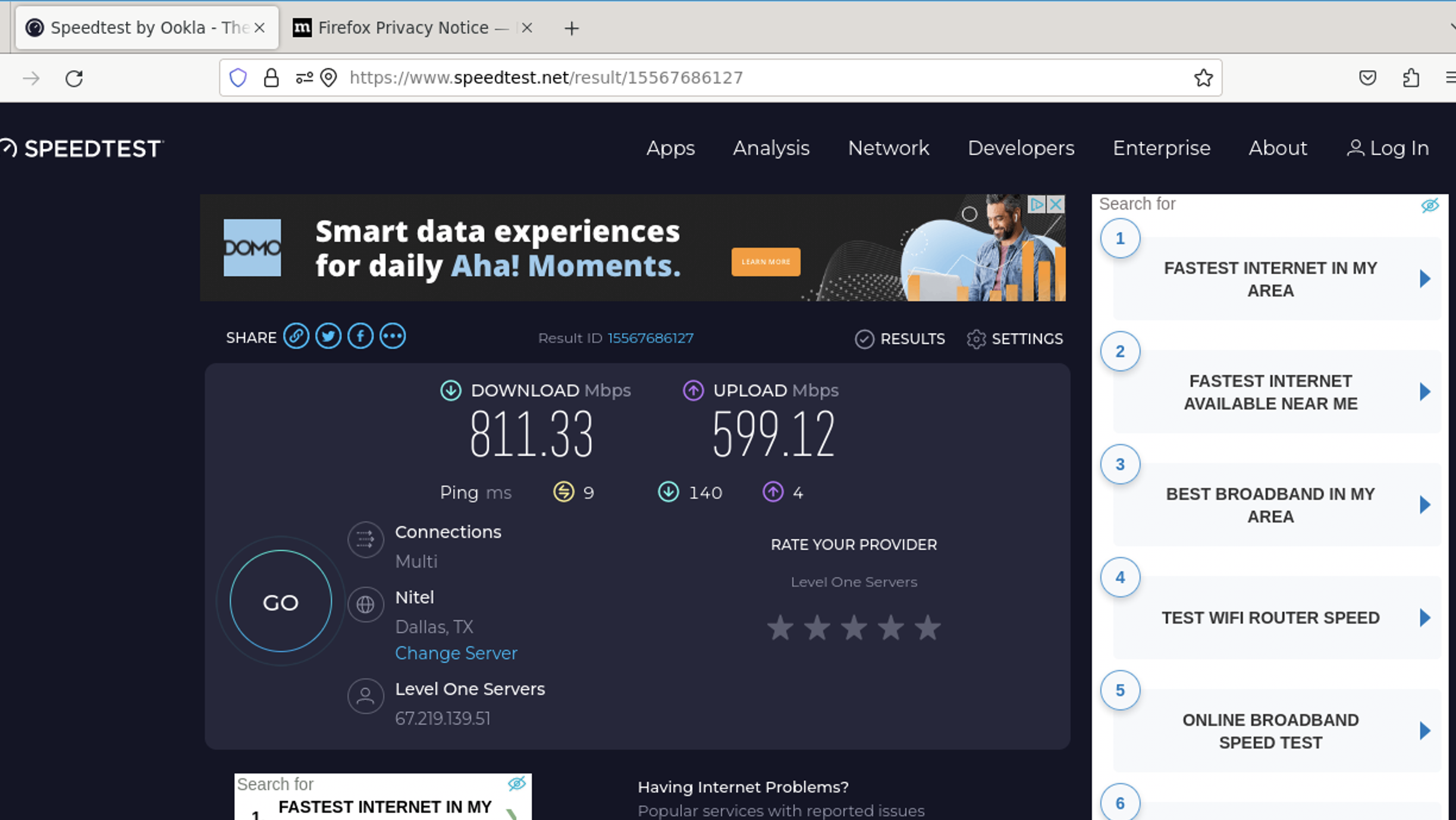Toggle the sidebar ad privacy eye icon
Viewport: 1456px width, 820px height.
point(1430,205)
